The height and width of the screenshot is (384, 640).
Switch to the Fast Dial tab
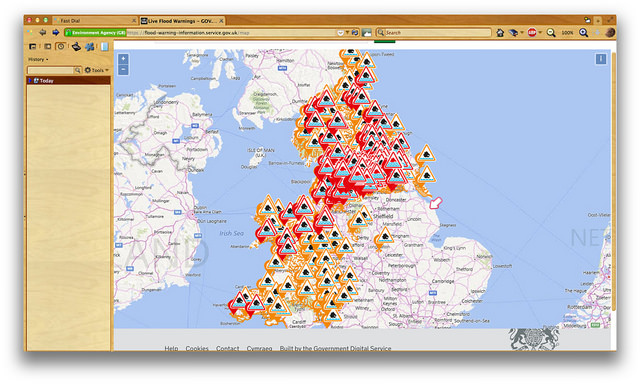click(x=94, y=20)
